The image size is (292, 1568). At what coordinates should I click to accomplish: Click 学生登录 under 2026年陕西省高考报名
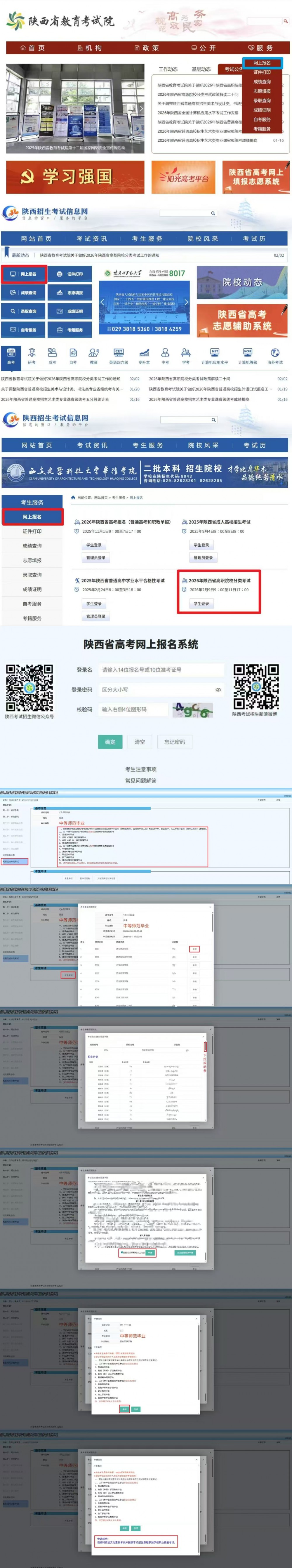pos(94,545)
